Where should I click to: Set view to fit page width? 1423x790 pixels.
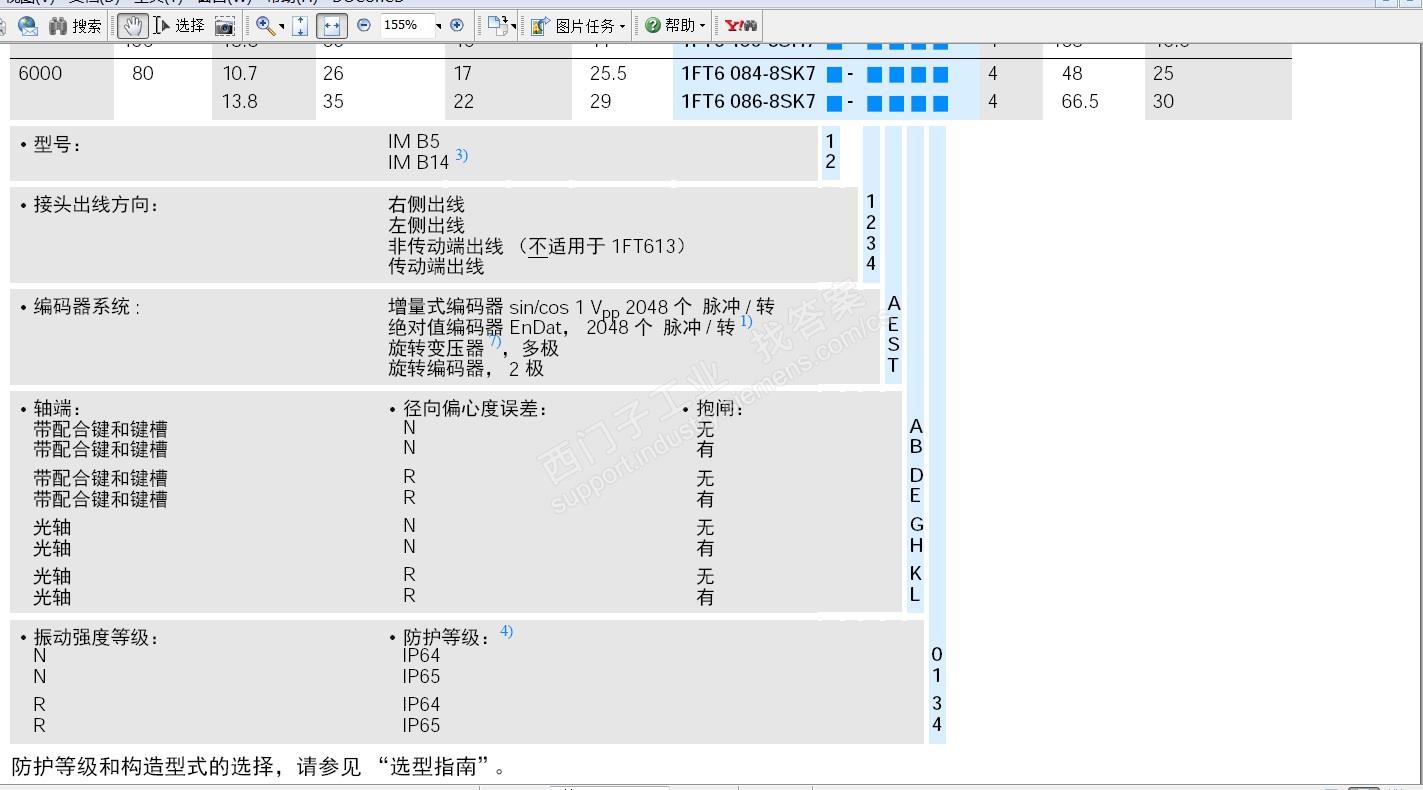[x=332, y=26]
